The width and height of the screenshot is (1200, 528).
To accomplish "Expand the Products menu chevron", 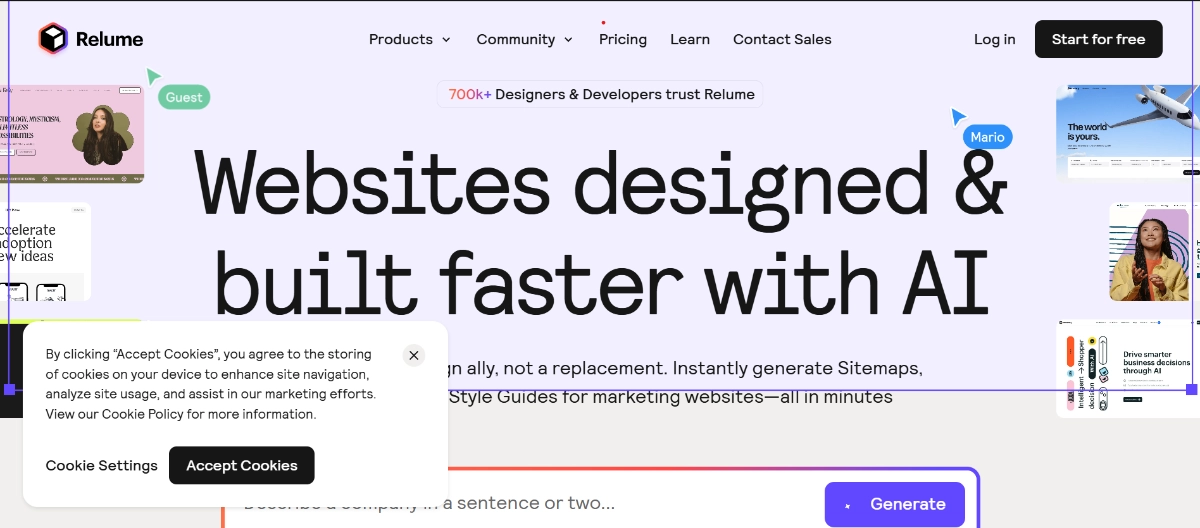I will pyautogui.click(x=446, y=40).
